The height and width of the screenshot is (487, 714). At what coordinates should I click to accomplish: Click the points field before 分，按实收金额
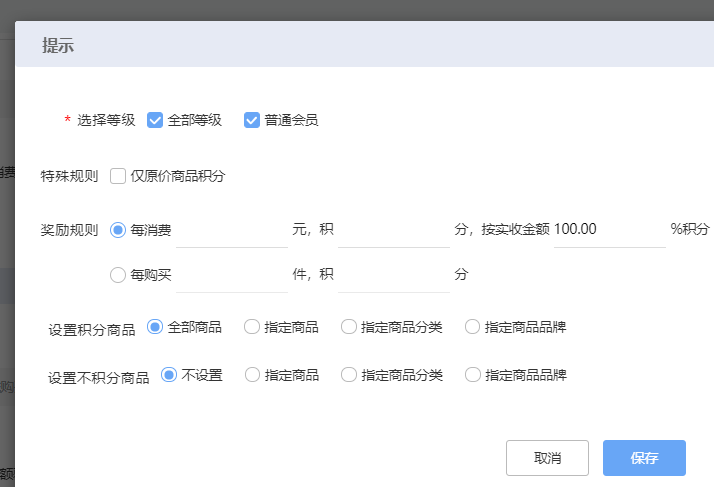pos(394,230)
